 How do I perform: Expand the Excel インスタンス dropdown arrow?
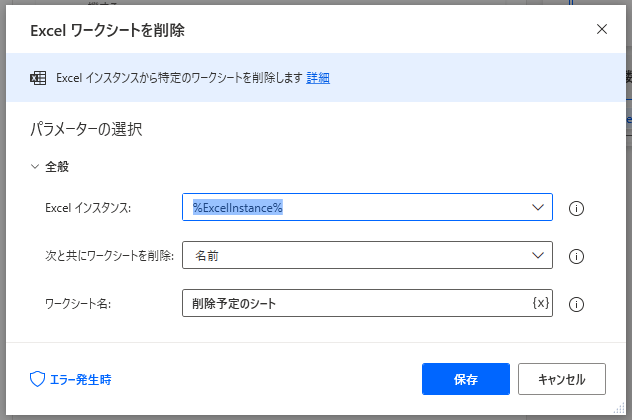click(x=536, y=207)
